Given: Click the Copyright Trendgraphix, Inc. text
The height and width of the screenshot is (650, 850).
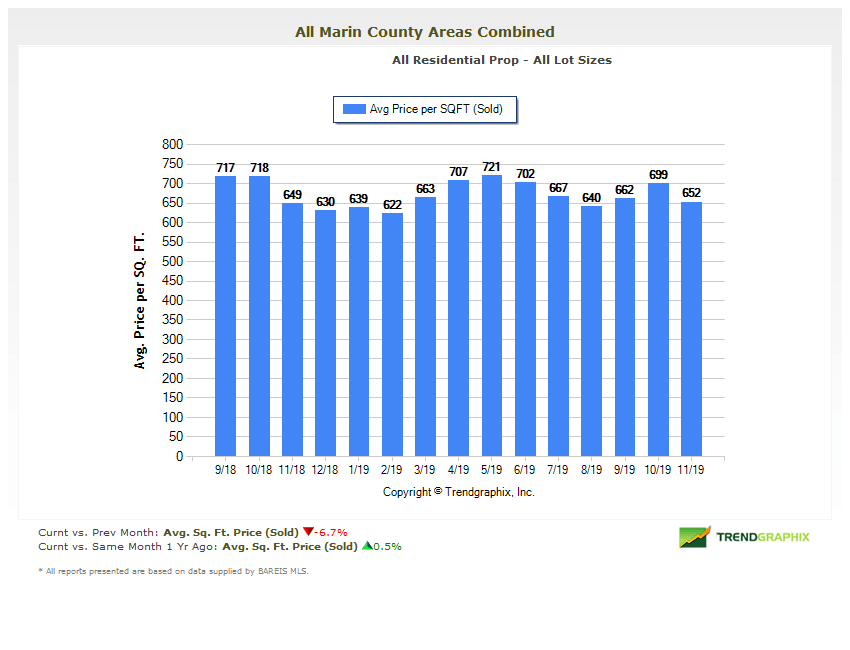Looking at the screenshot, I should point(458,492).
